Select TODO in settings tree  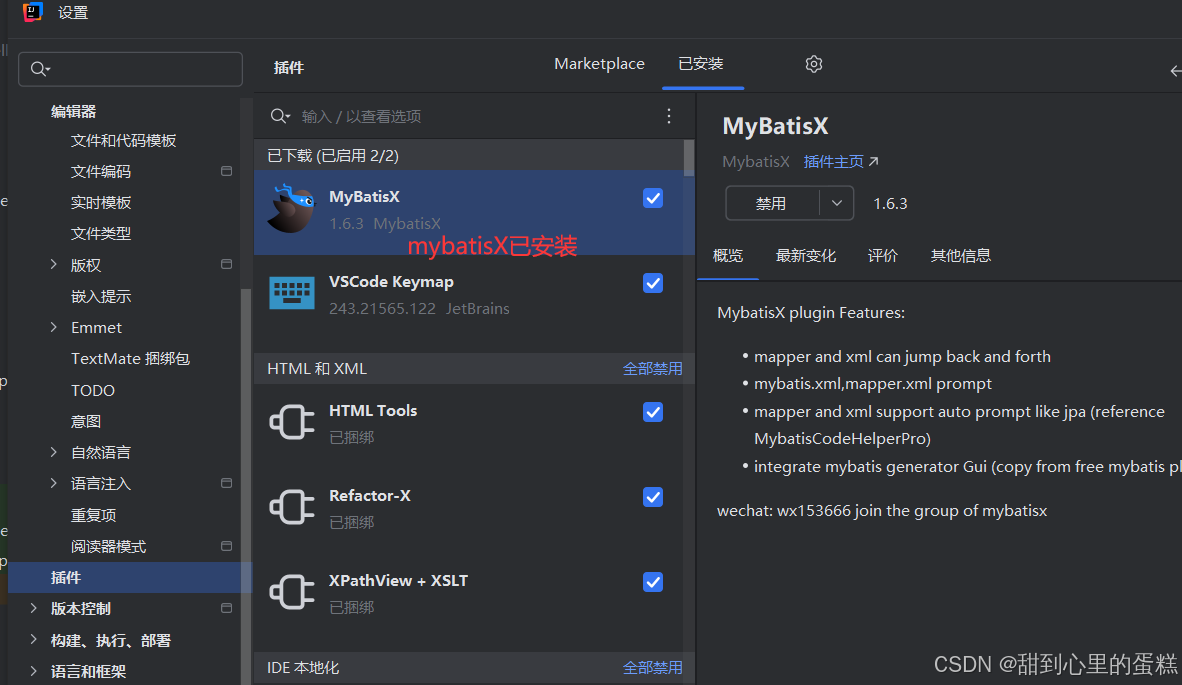pos(93,390)
